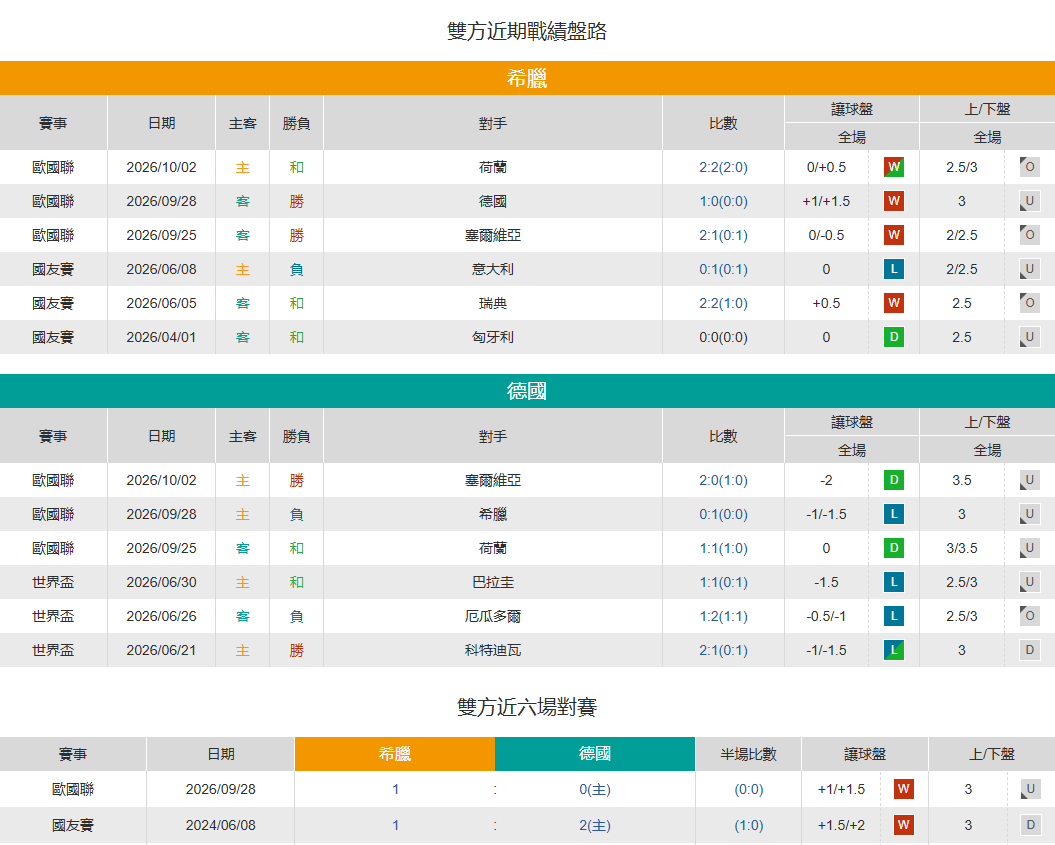Viewport: 1055px width, 845px height.
Task: Click the green D badge in 匈牙利 row
Action: pyautogui.click(x=894, y=337)
